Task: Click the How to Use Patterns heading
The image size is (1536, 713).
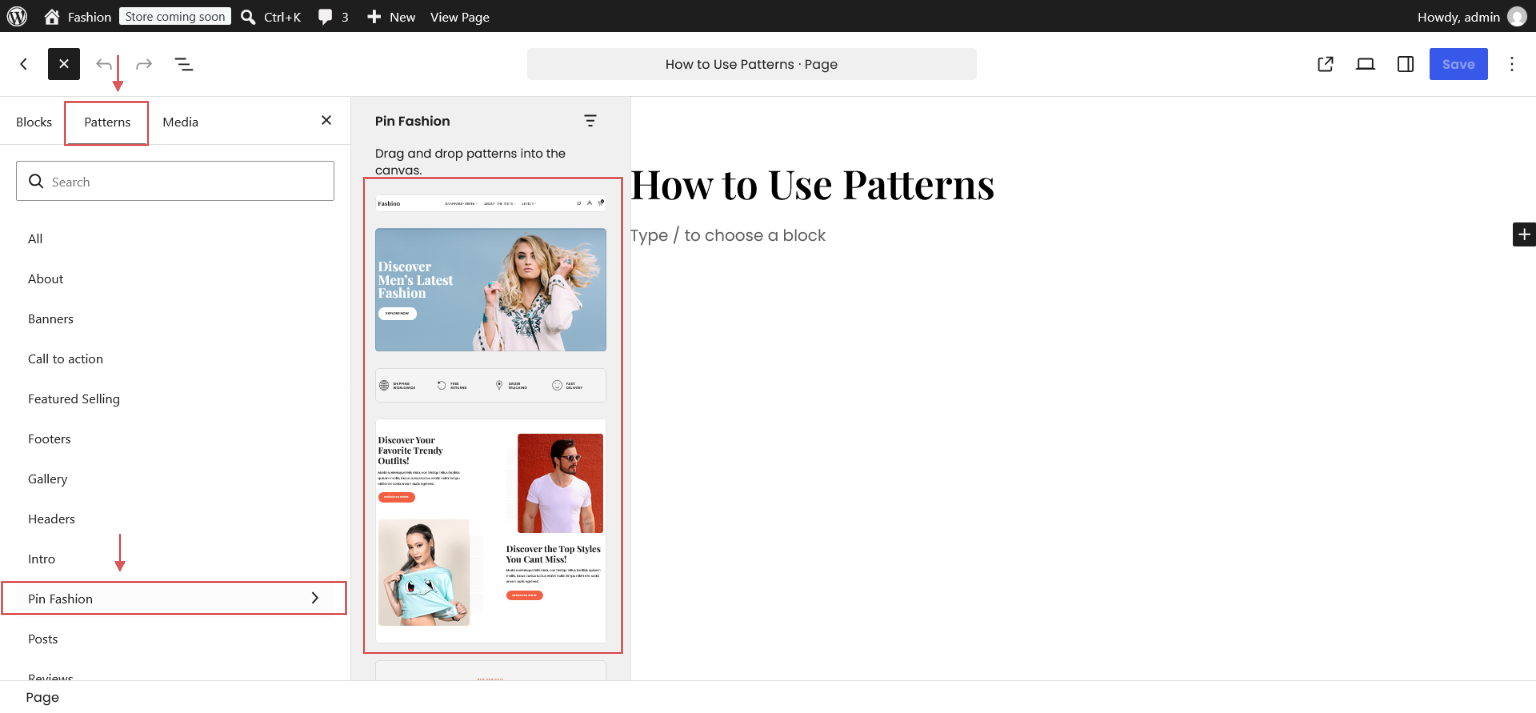Action: (x=812, y=184)
